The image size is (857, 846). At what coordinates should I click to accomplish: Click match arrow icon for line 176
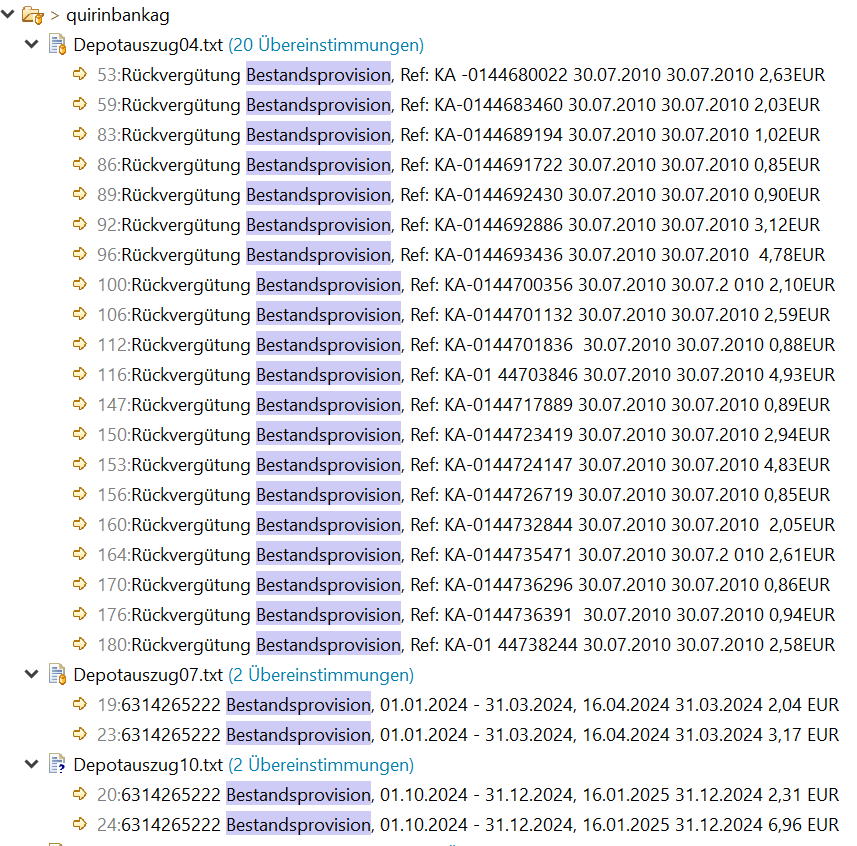[x=80, y=614]
